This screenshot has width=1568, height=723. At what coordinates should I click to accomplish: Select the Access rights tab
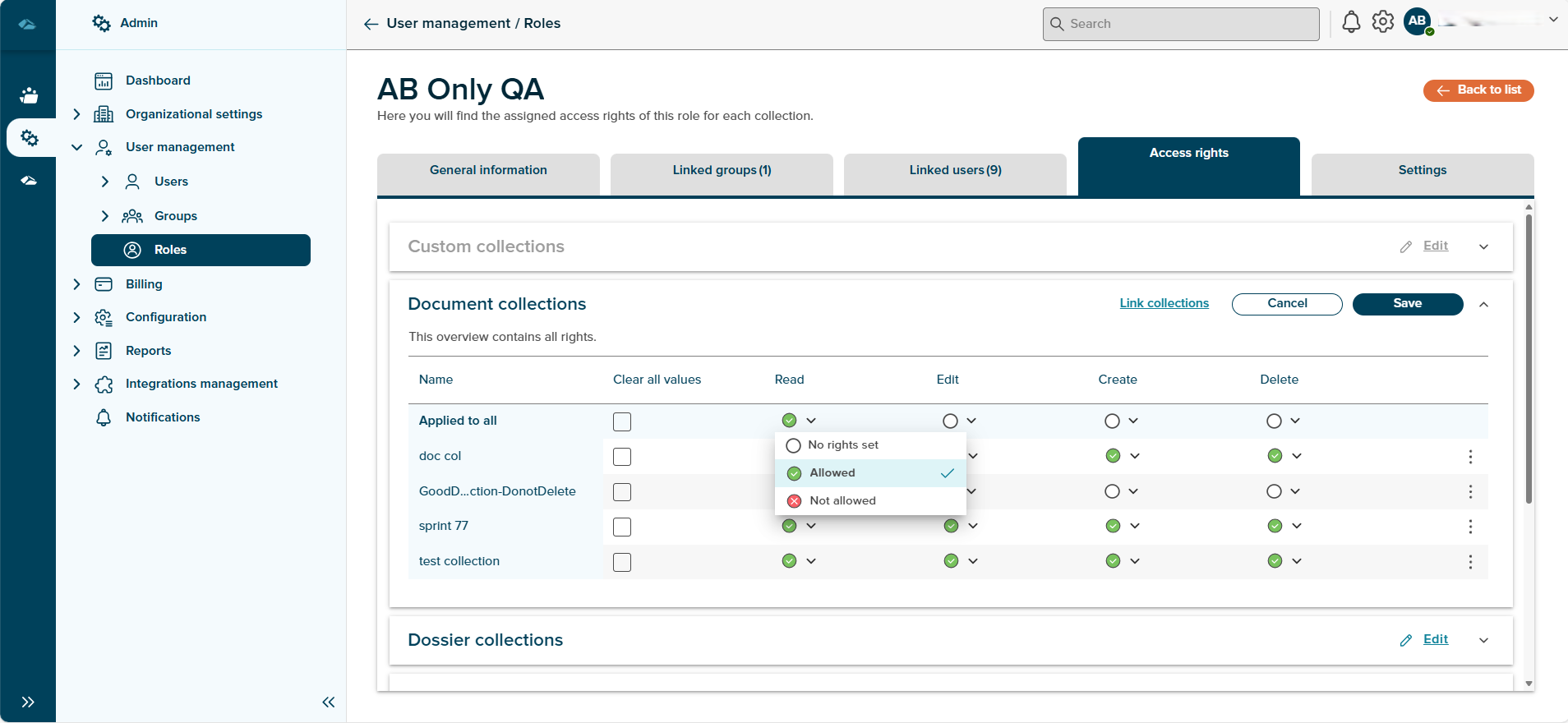point(1189,166)
